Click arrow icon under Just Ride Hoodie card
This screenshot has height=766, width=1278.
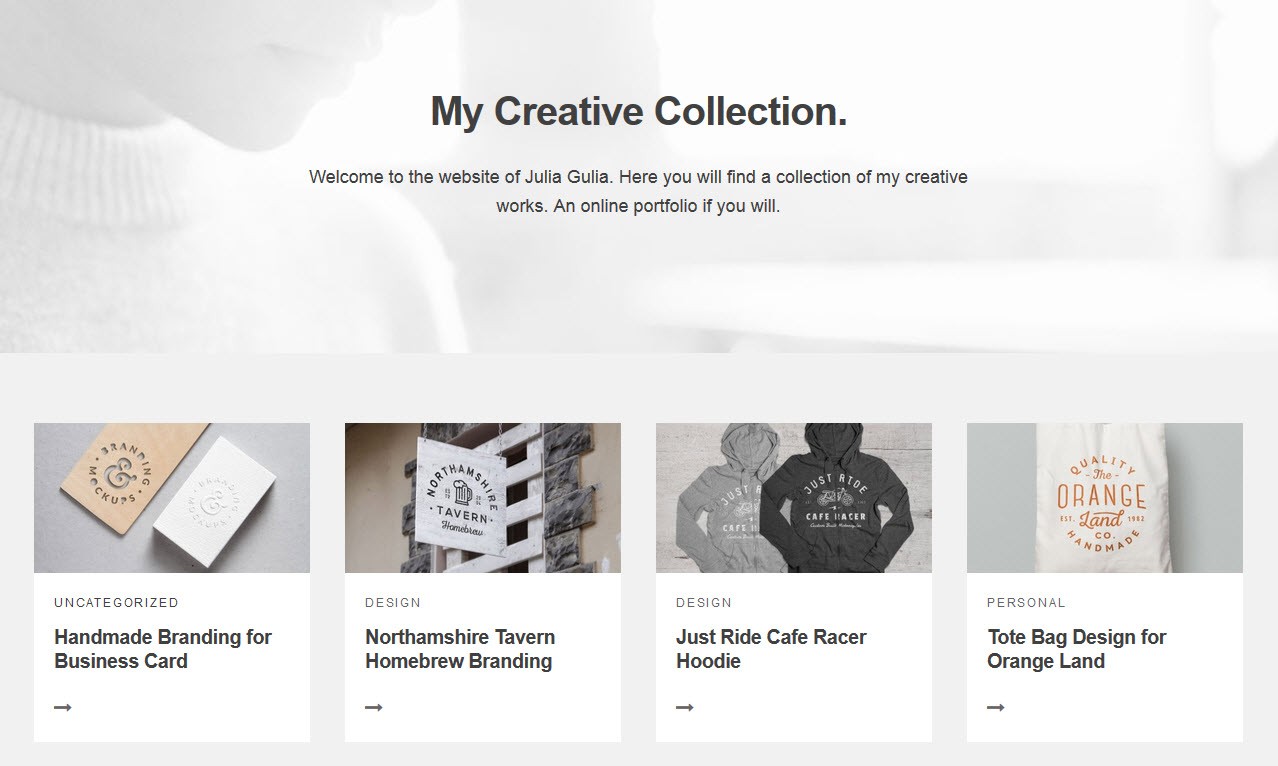pyautogui.click(x=685, y=707)
